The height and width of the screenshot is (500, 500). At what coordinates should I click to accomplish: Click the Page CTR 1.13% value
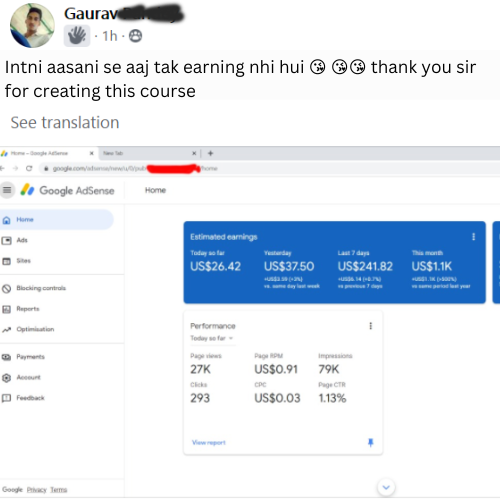pyautogui.click(x=332, y=398)
